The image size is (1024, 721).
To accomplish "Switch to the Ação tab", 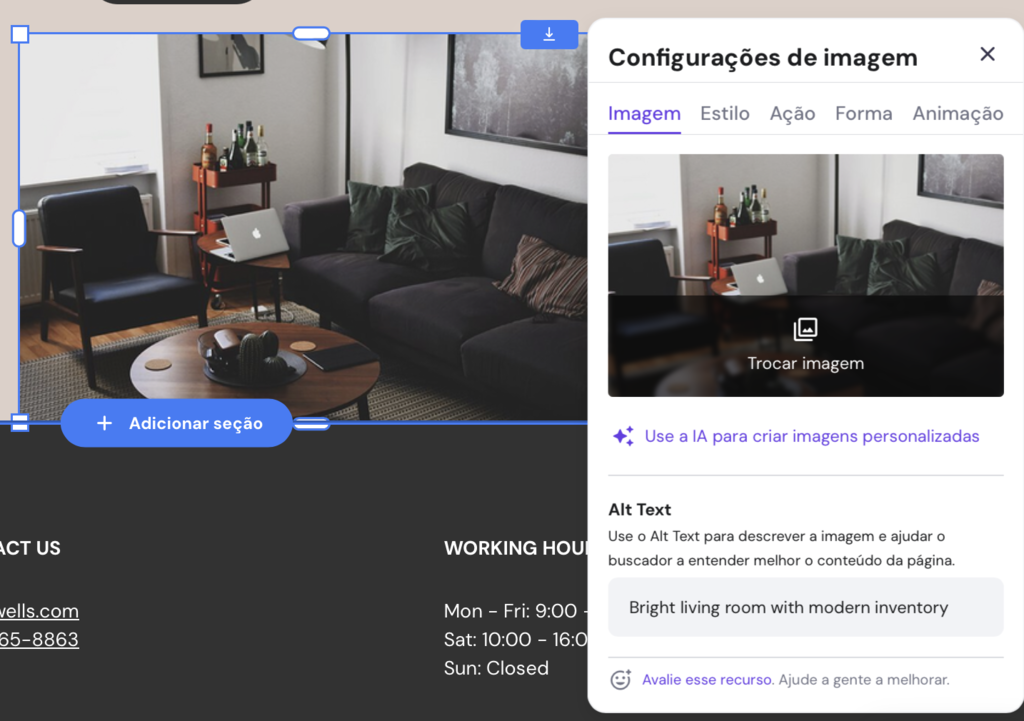I will [x=792, y=114].
